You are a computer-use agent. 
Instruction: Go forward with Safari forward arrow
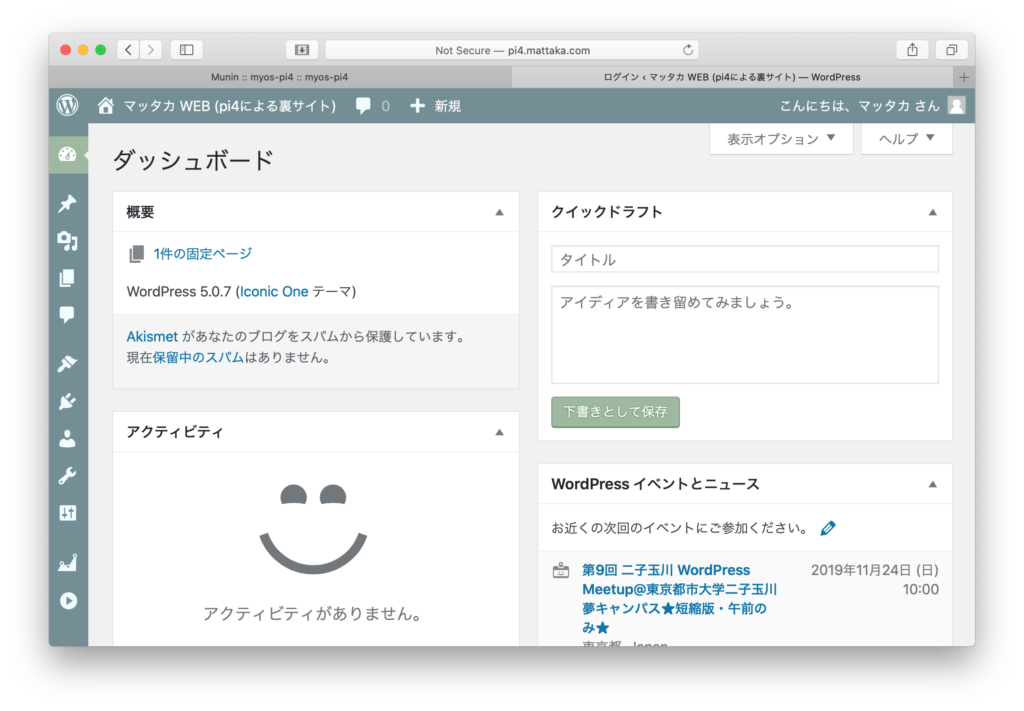pos(151,50)
